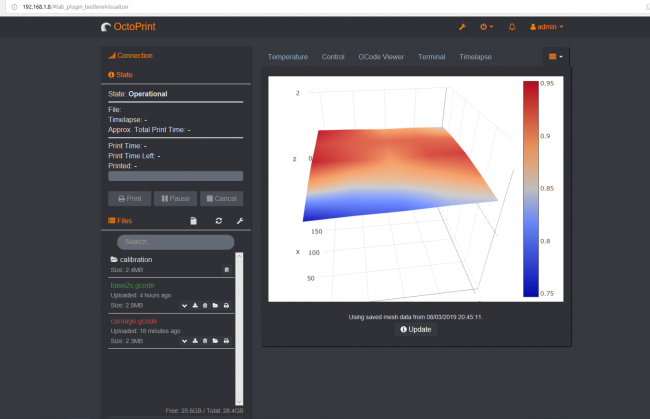The height and width of the screenshot is (419, 650).
Task: Open file list settings wrench
Action: tap(240, 220)
